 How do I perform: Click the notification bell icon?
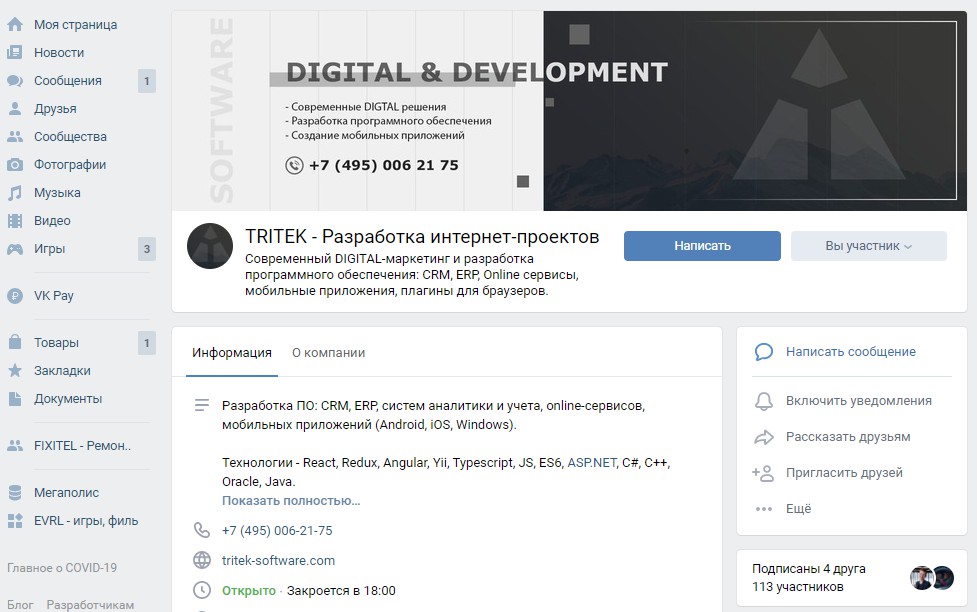(764, 401)
